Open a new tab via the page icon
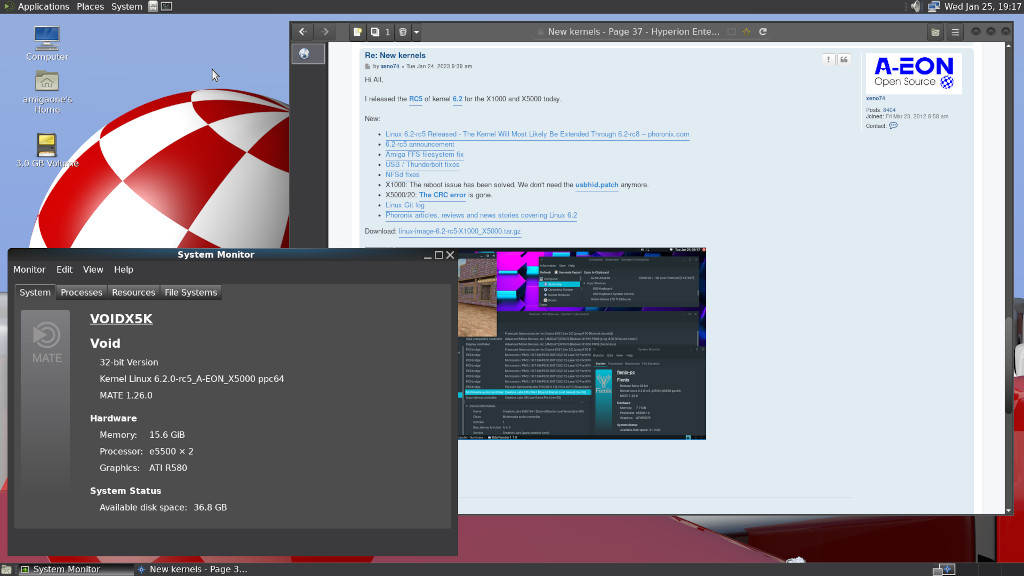The width and height of the screenshot is (1024, 576). 357,31
